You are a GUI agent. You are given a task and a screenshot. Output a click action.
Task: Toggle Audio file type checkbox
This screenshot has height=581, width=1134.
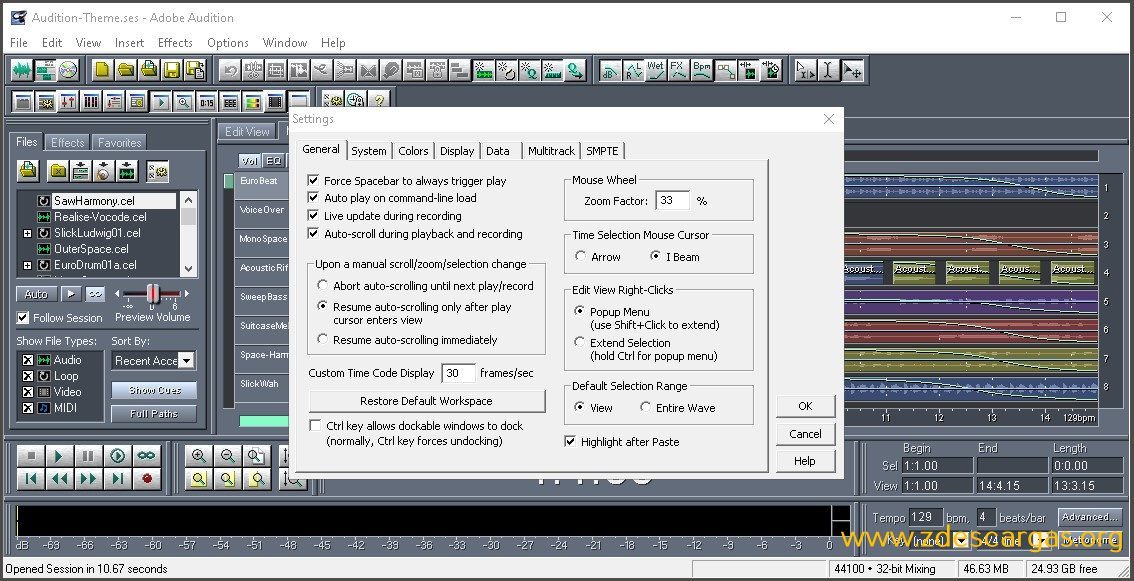point(27,360)
